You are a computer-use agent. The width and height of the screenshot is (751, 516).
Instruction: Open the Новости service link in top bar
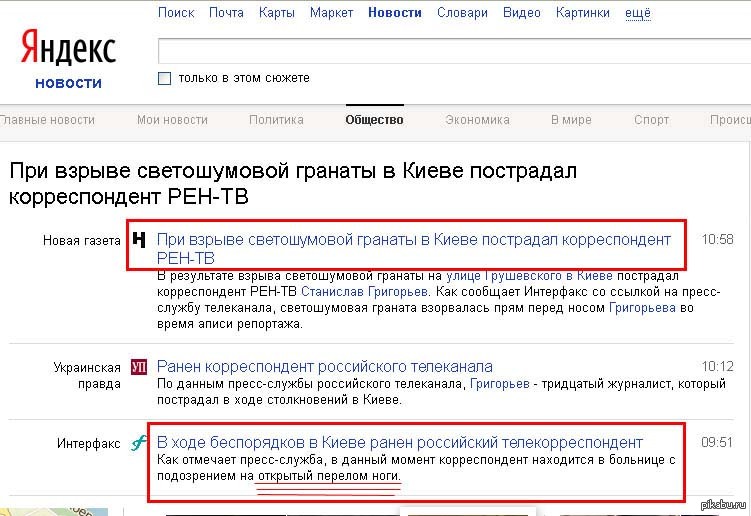coord(395,12)
